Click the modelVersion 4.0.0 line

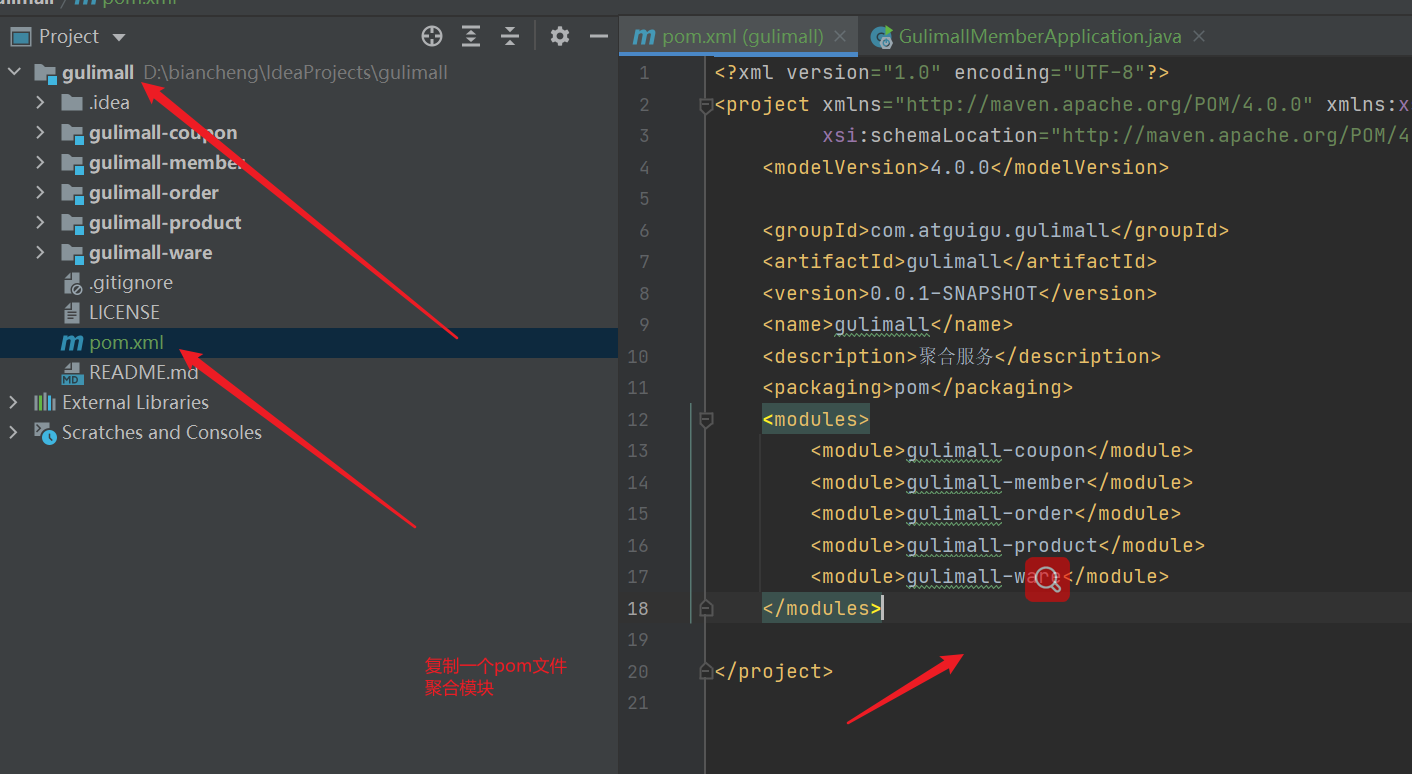[x=965, y=167]
